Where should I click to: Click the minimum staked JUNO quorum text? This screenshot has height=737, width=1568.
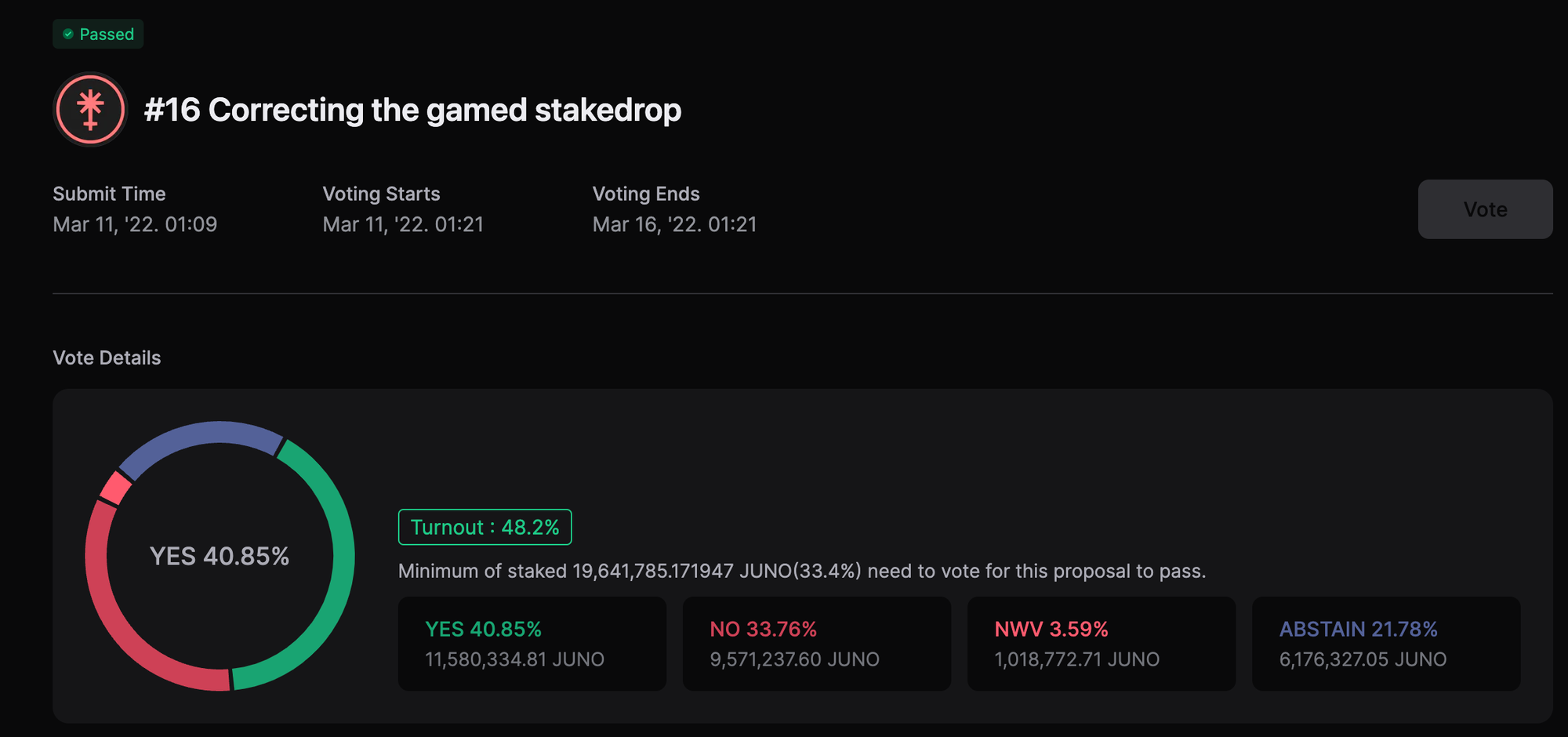point(801,571)
